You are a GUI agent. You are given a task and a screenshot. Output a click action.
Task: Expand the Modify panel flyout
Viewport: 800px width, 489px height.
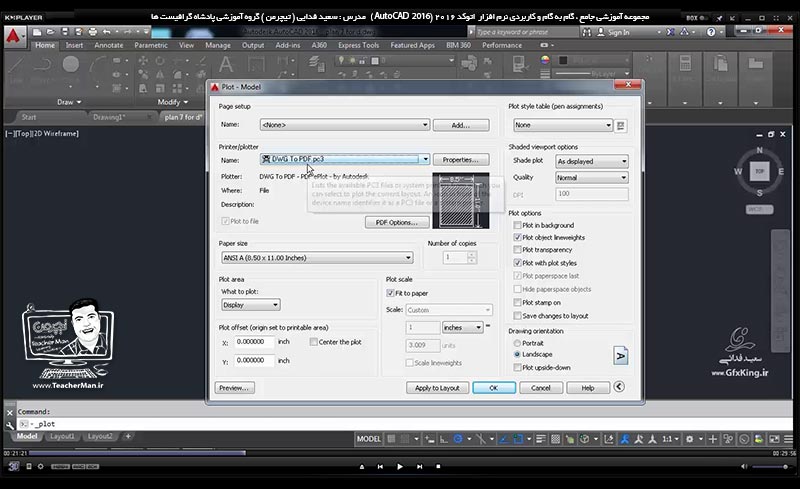click(172, 102)
